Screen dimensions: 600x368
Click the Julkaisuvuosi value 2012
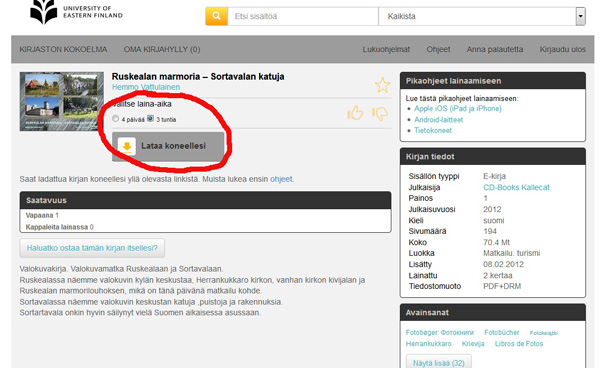pos(492,209)
